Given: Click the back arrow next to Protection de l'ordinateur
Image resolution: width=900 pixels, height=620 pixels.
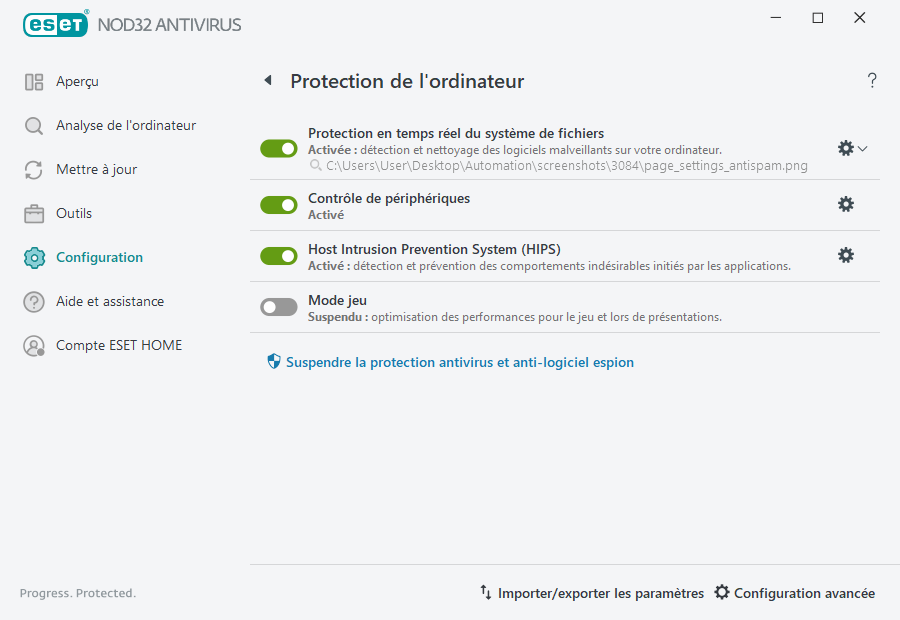Looking at the screenshot, I should 268,80.
